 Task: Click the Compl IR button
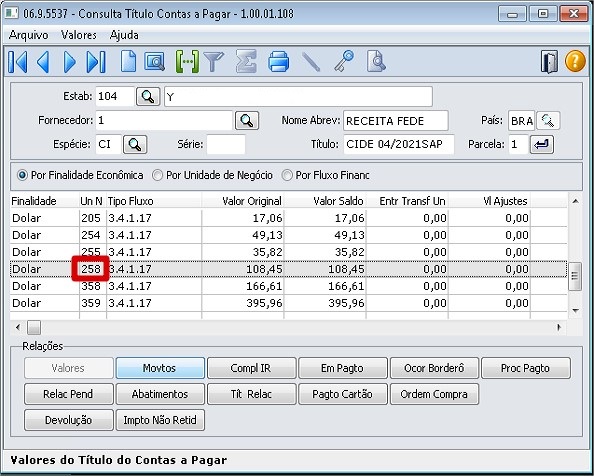(252, 368)
